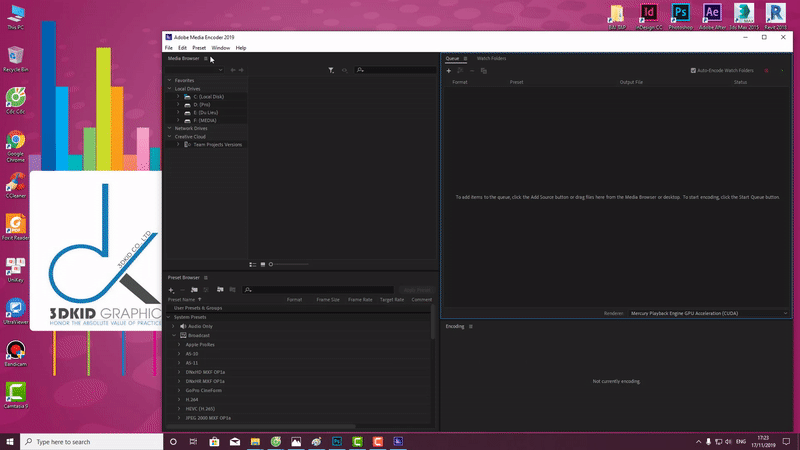The image size is (800, 450).
Task: Expand Team Projects Versions
Action: [178, 144]
